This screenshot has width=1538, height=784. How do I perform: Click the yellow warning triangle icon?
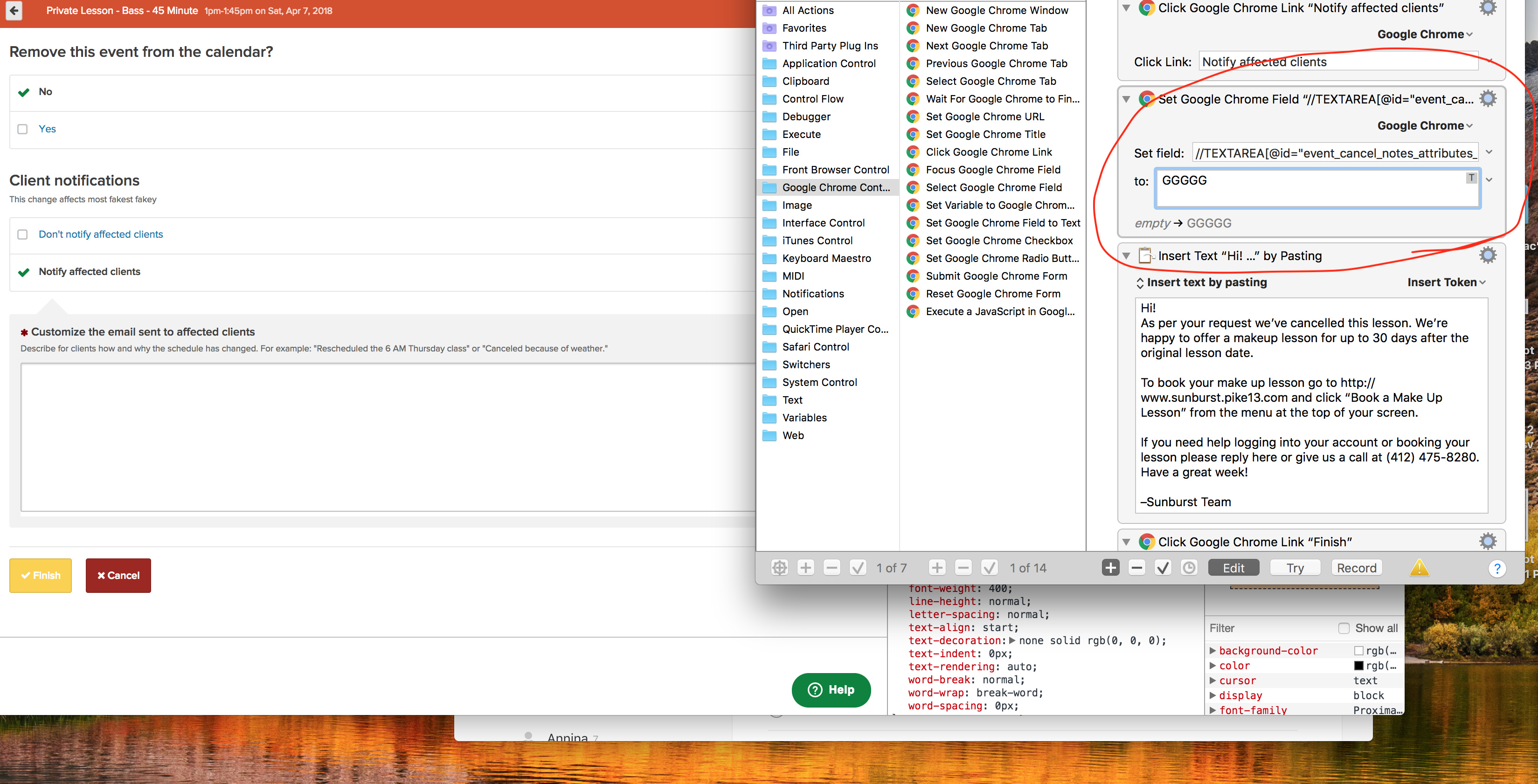1419,567
